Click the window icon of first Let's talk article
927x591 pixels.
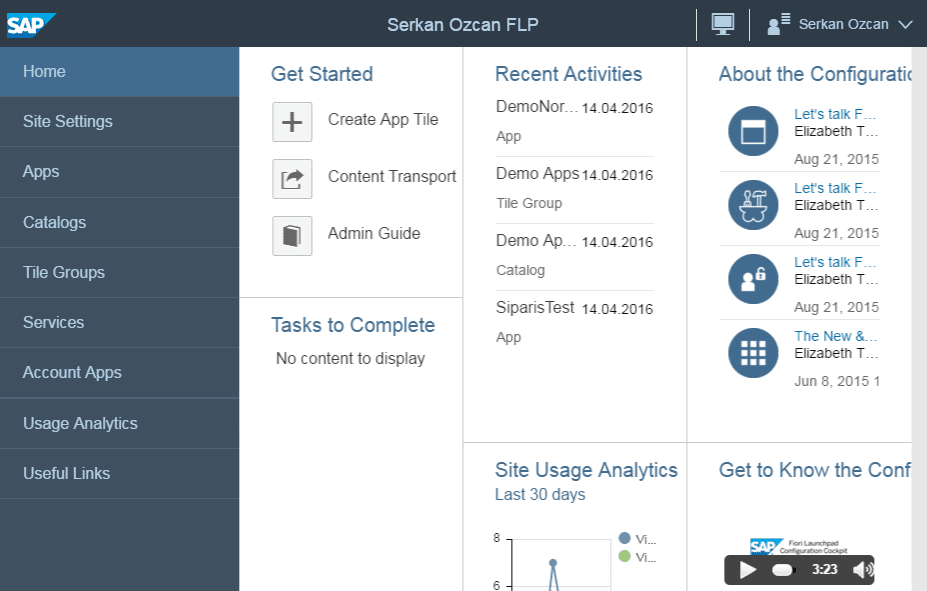tap(753, 131)
